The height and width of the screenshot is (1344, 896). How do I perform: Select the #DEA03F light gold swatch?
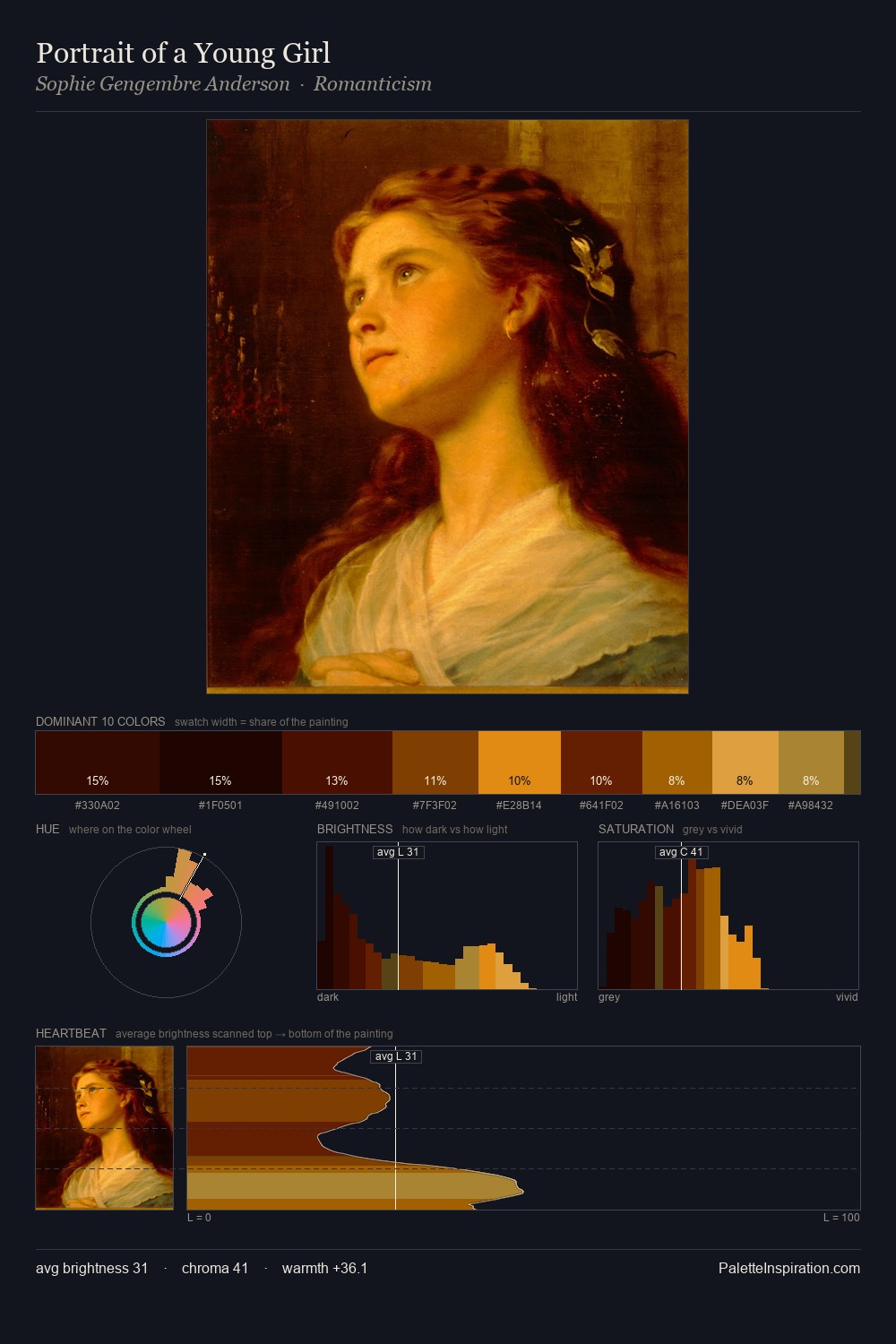point(745,762)
